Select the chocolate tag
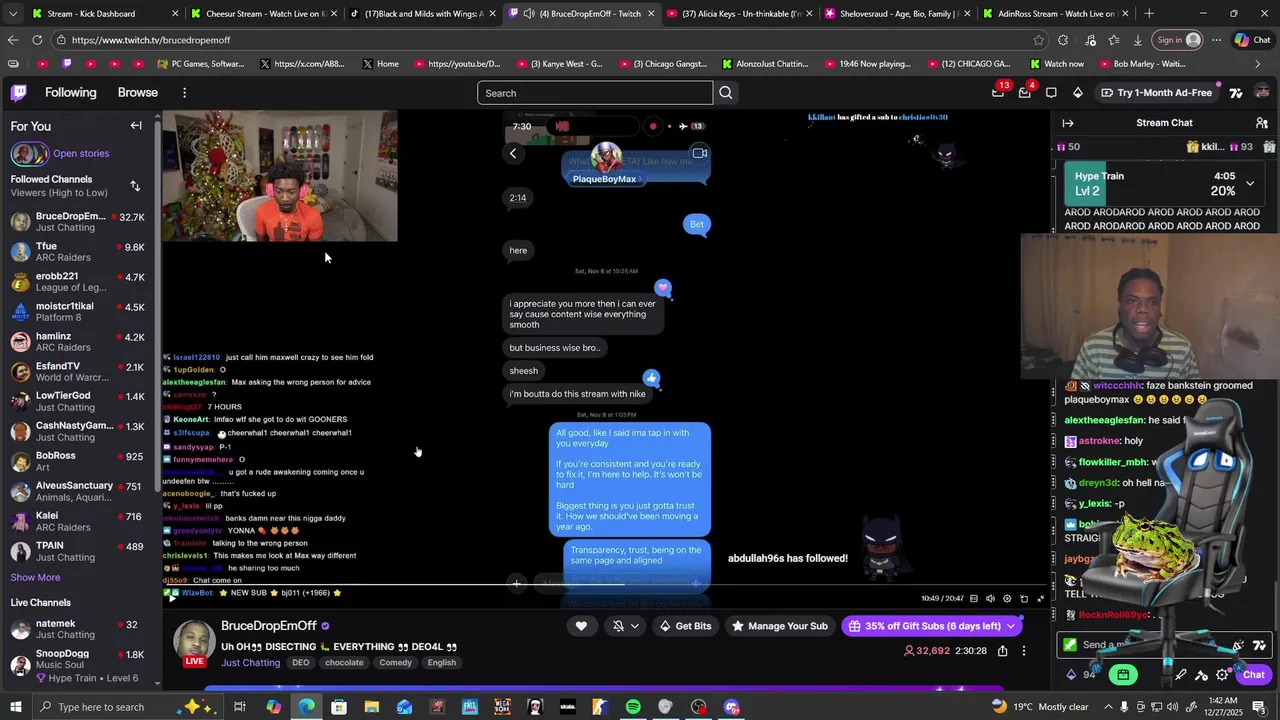 coord(344,663)
